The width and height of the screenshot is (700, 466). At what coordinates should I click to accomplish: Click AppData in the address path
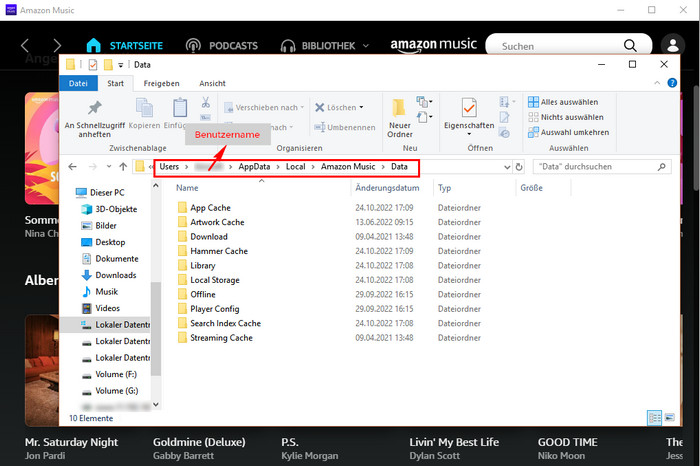pyautogui.click(x=254, y=166)
